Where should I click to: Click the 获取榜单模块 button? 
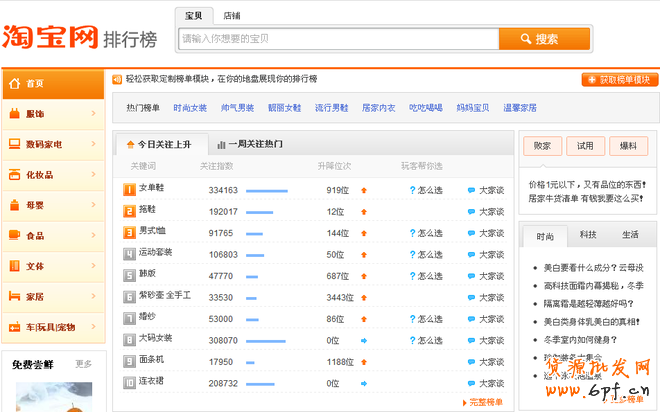(x=620, y=80)
